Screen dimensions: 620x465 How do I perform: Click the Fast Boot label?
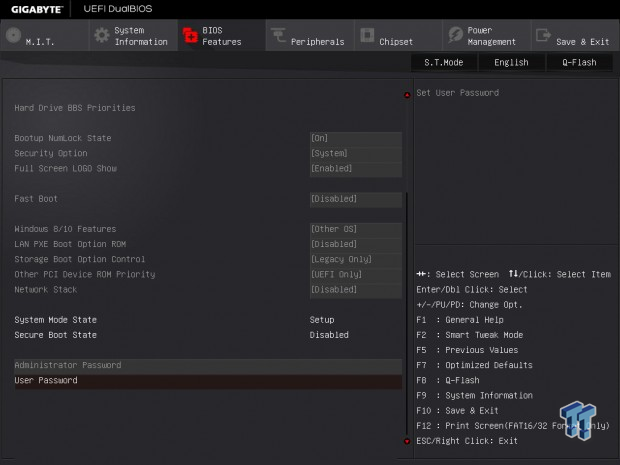(x=36, y=198)
